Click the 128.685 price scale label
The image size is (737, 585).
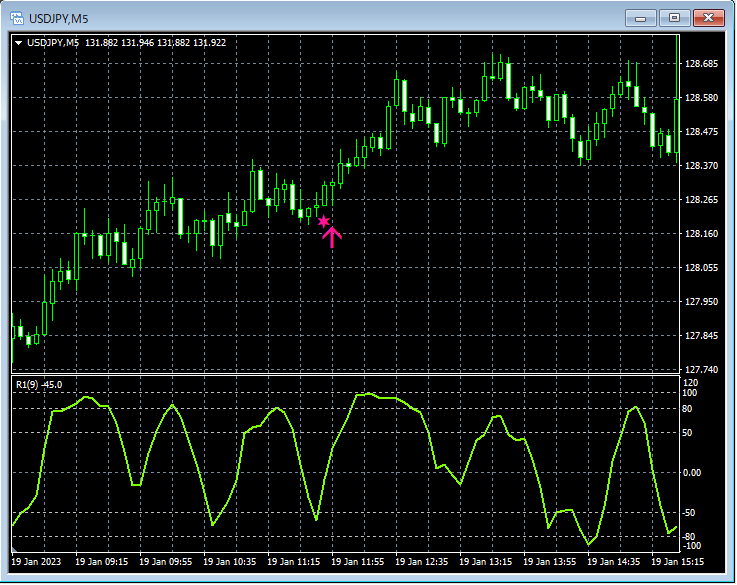[x=701, y=64]
